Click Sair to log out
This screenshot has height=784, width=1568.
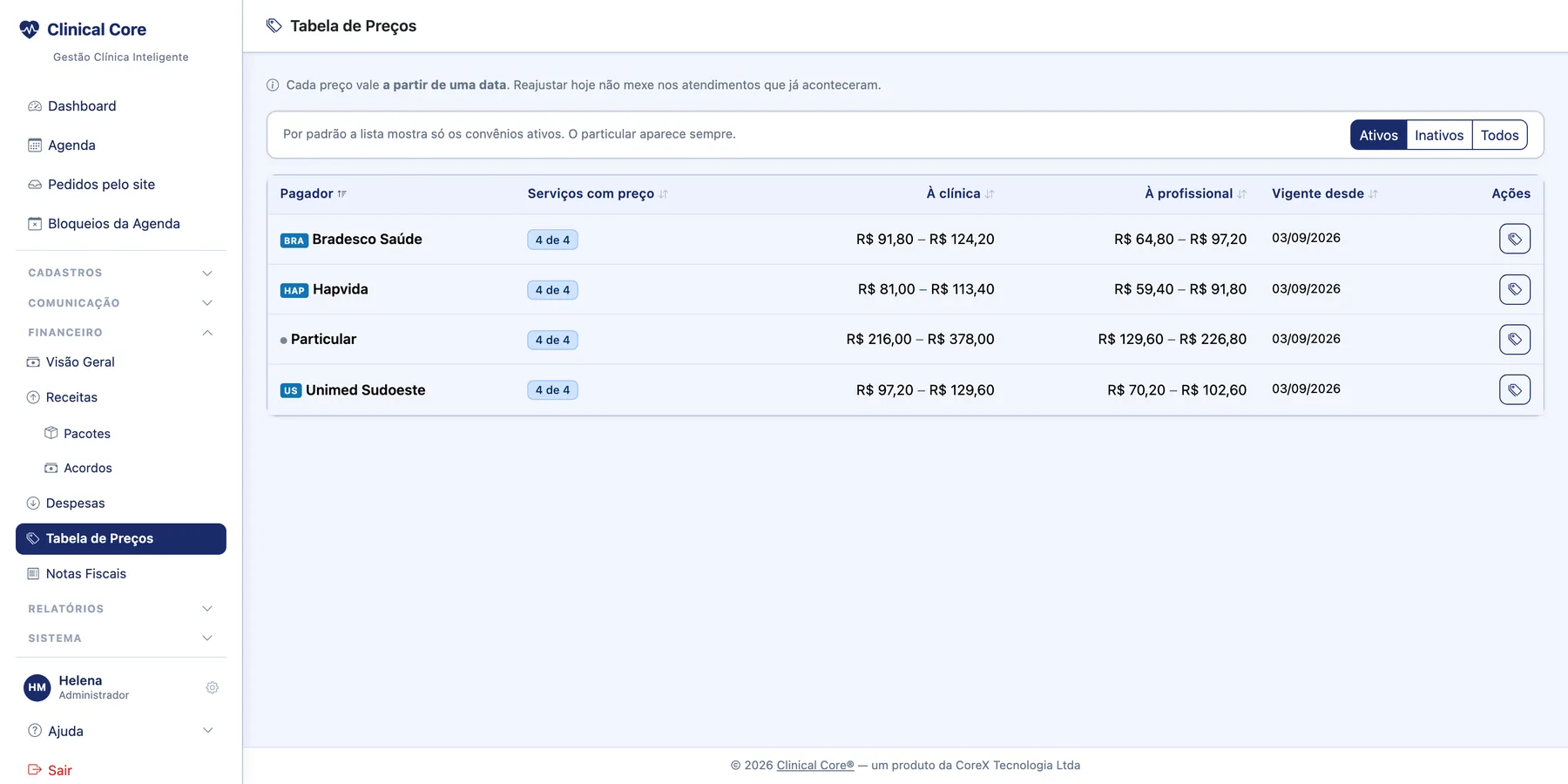pyautogui.click(x=51, y=771)
